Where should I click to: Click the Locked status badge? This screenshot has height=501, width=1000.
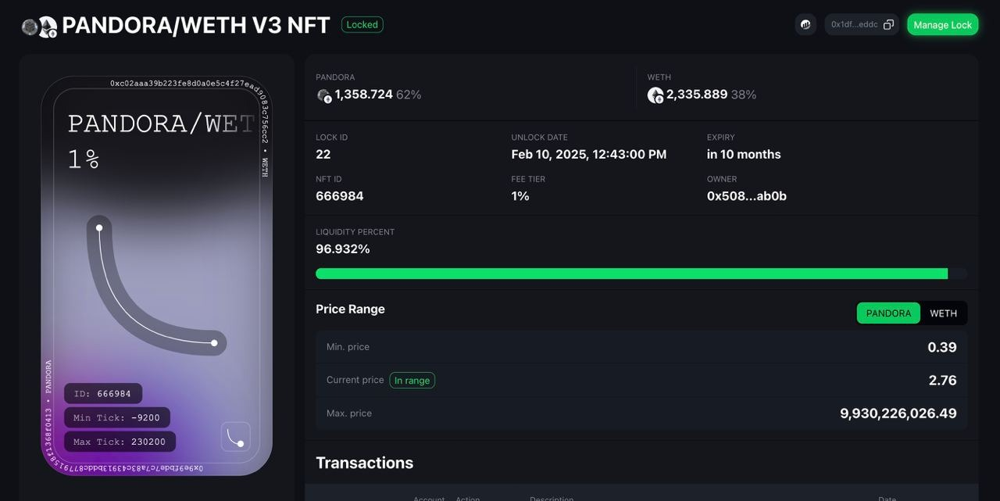pyautogui.click(x=362, y=25)
